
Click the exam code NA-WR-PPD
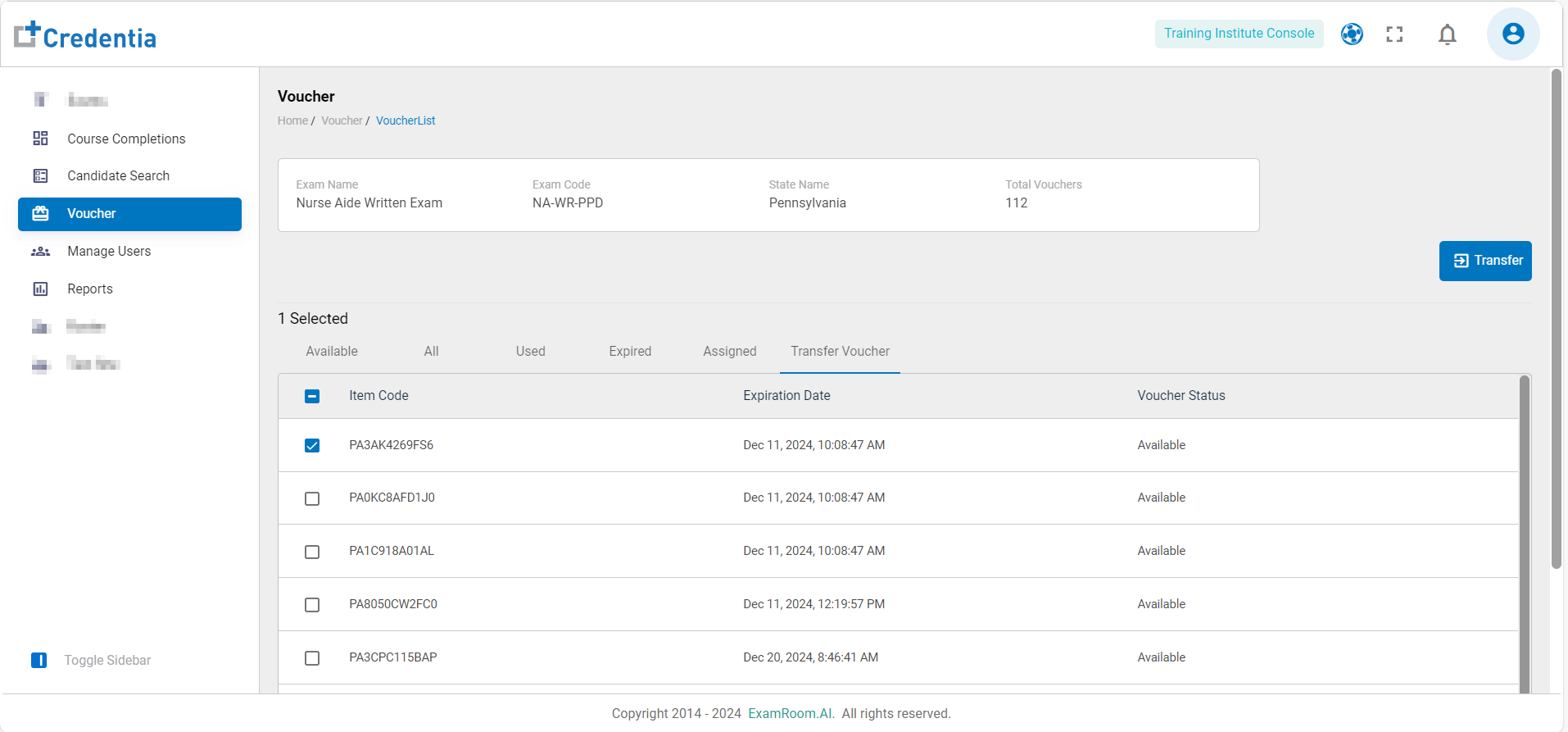tap(568, 203)
